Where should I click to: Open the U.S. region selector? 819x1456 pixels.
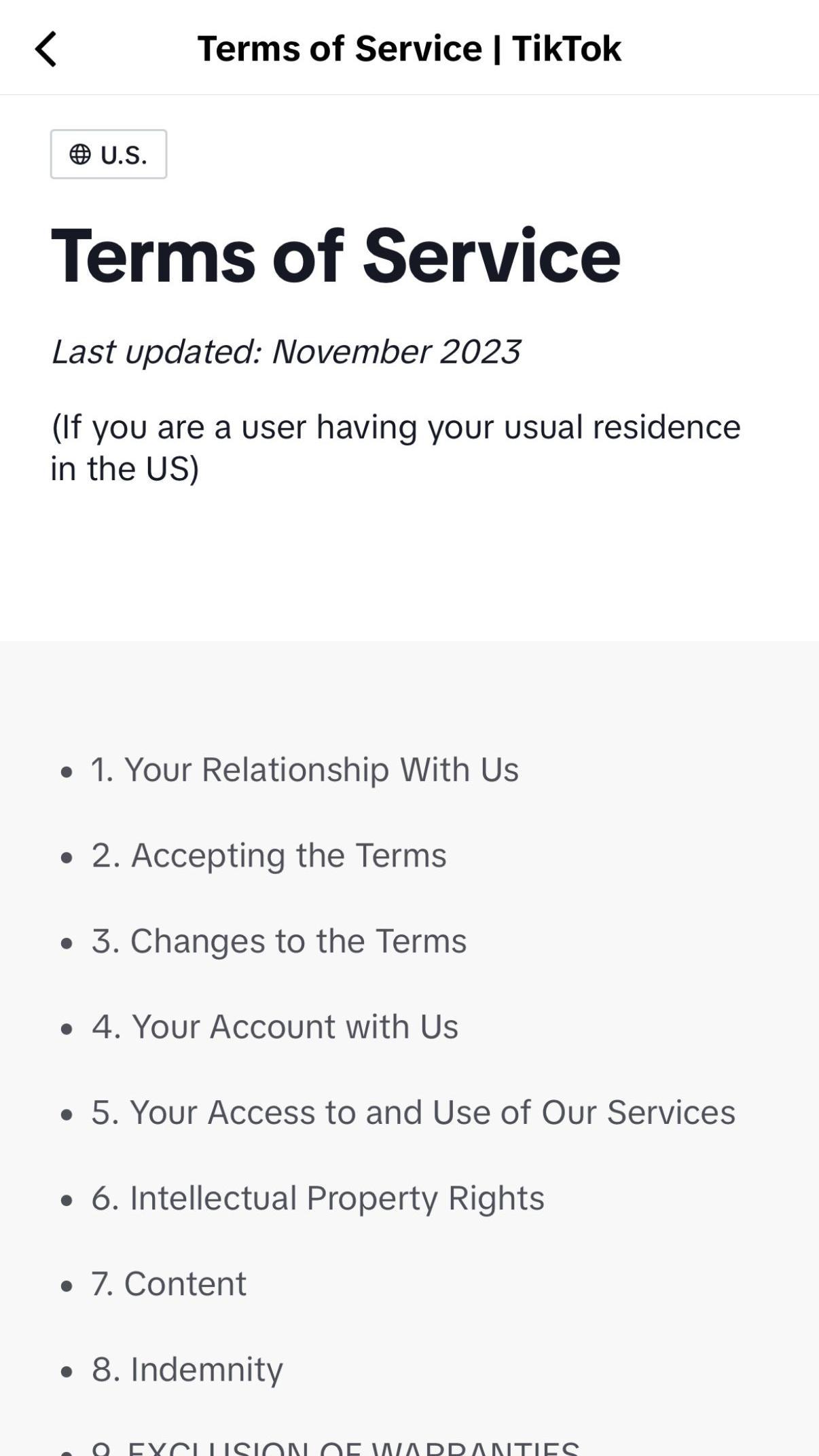[x=109, y=154]
